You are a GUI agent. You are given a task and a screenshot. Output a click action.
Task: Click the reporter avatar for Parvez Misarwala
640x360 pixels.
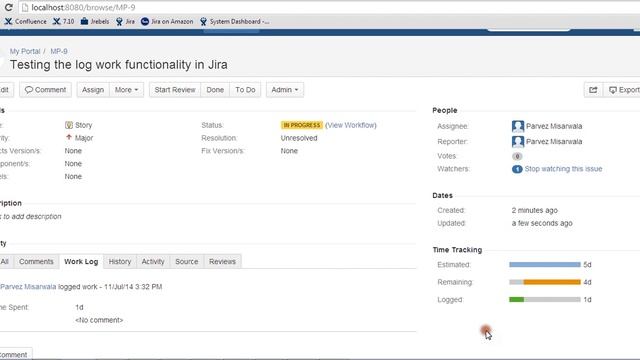518,142
